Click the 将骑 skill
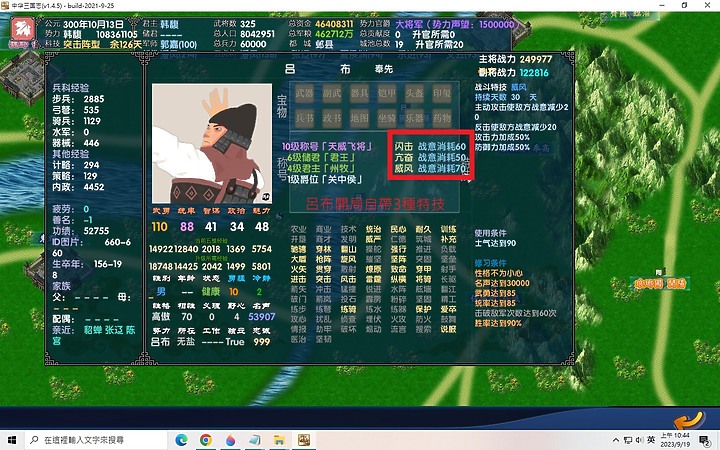 point(423,279)
